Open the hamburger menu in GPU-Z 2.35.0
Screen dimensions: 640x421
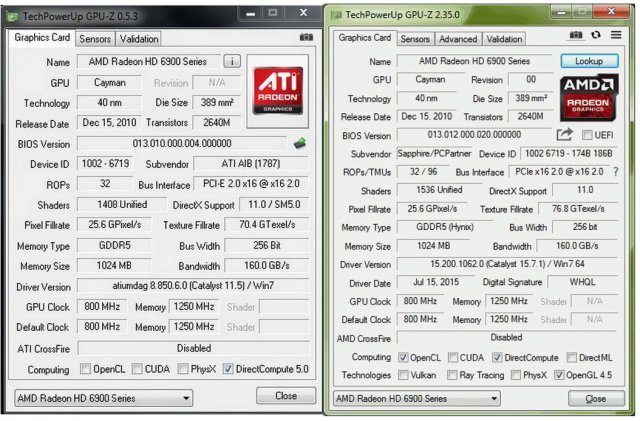click(x=616, y=35)
